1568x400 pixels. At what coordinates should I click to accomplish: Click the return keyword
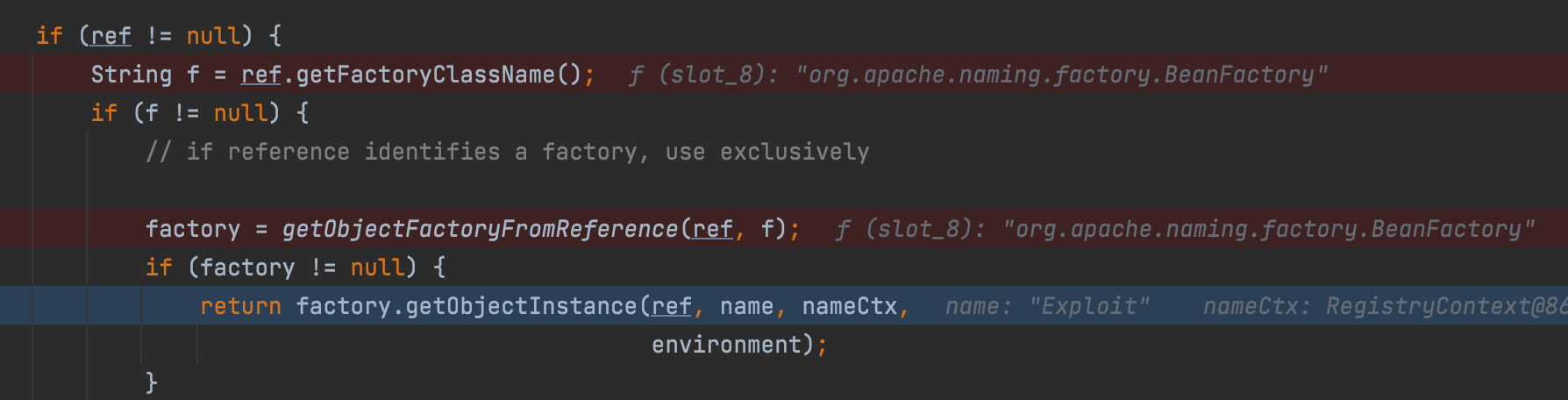[x=240, y=306]
